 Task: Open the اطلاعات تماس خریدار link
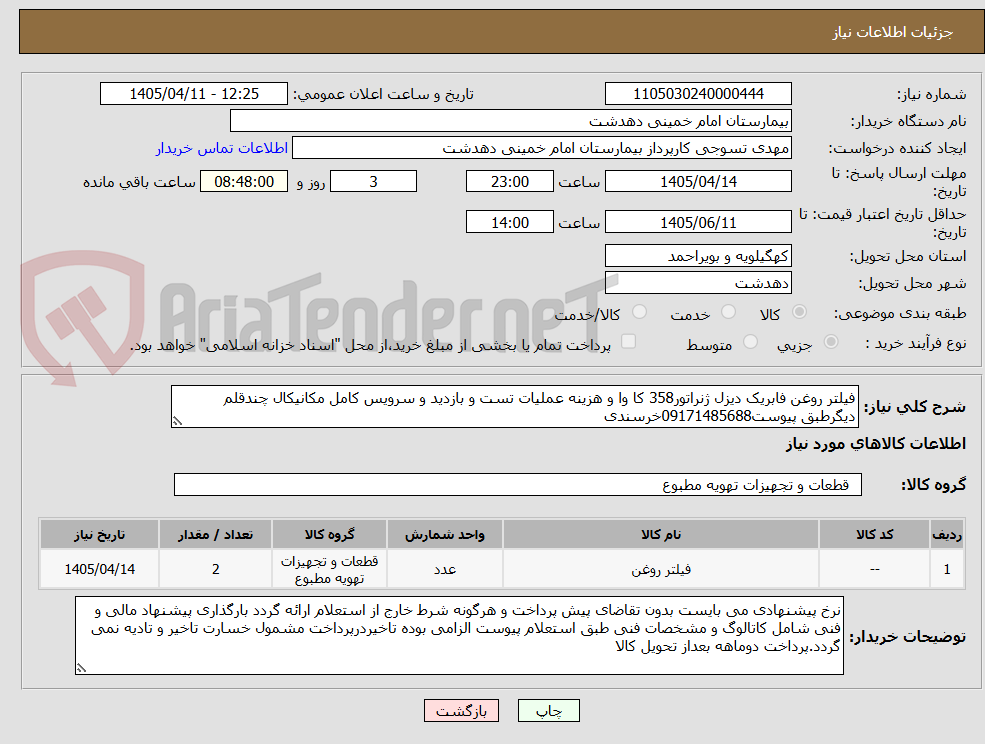click(222, 148)
